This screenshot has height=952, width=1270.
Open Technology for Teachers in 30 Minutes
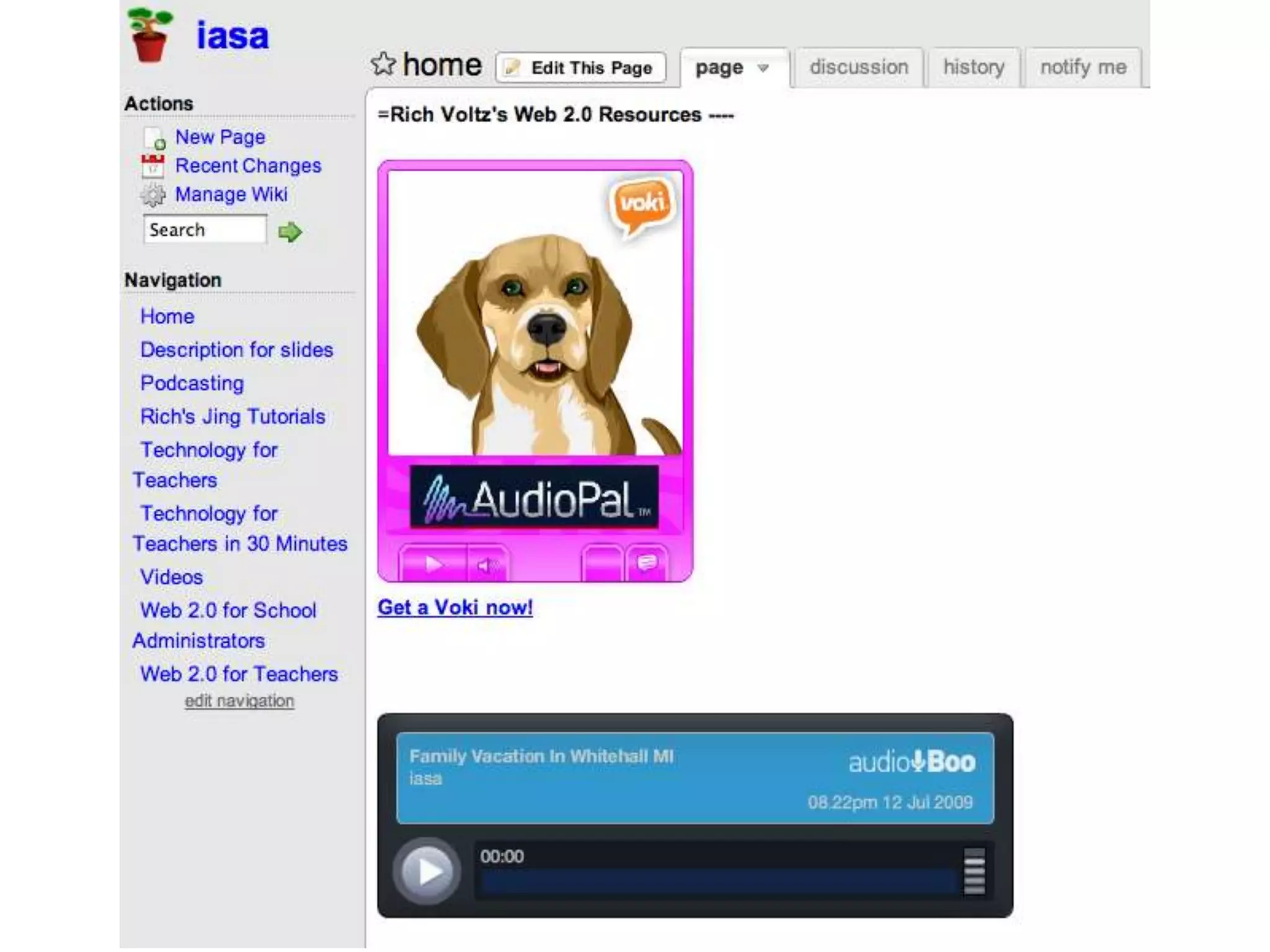(240, 529)
